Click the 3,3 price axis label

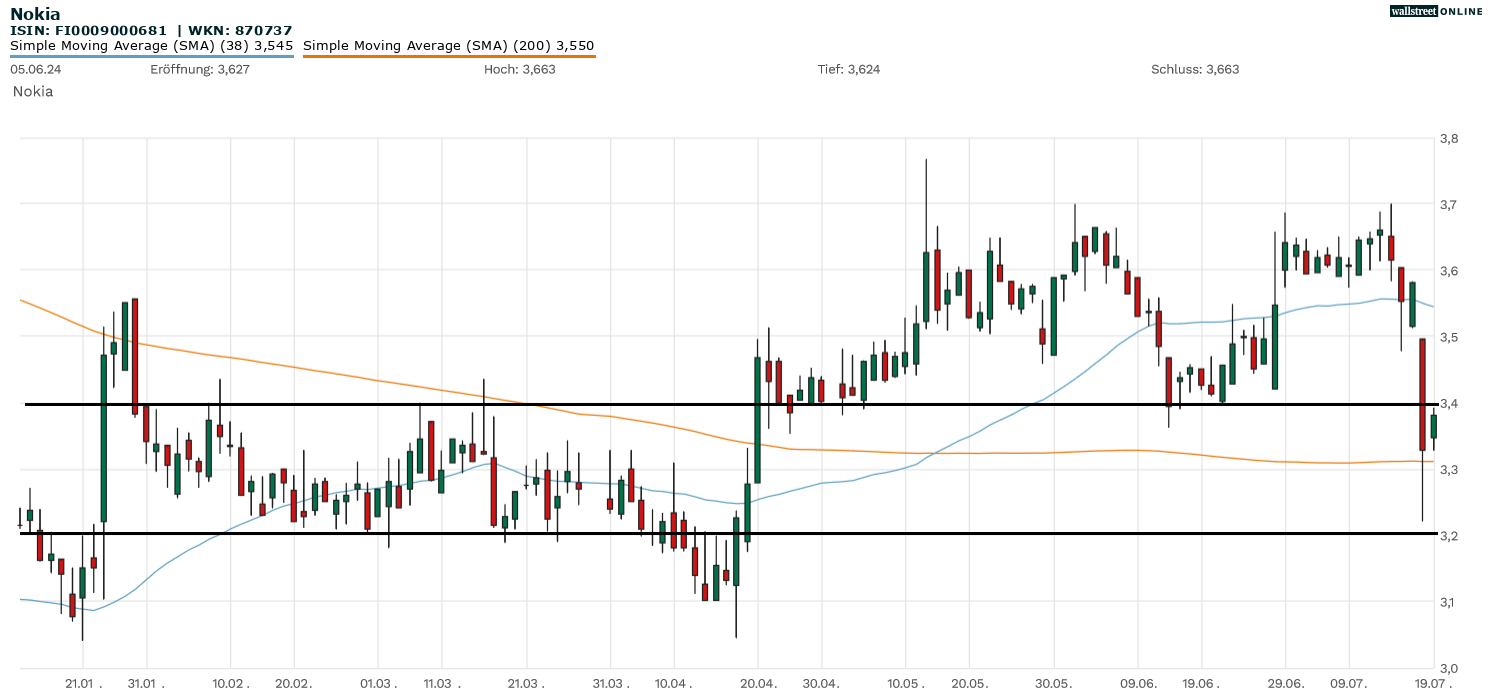coord(1447,469)
